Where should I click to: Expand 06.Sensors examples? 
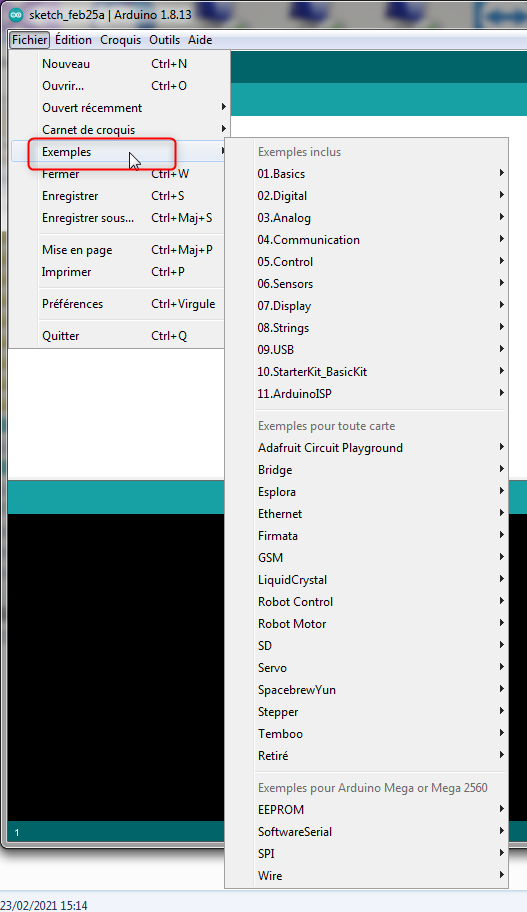(x=366, y=284)
